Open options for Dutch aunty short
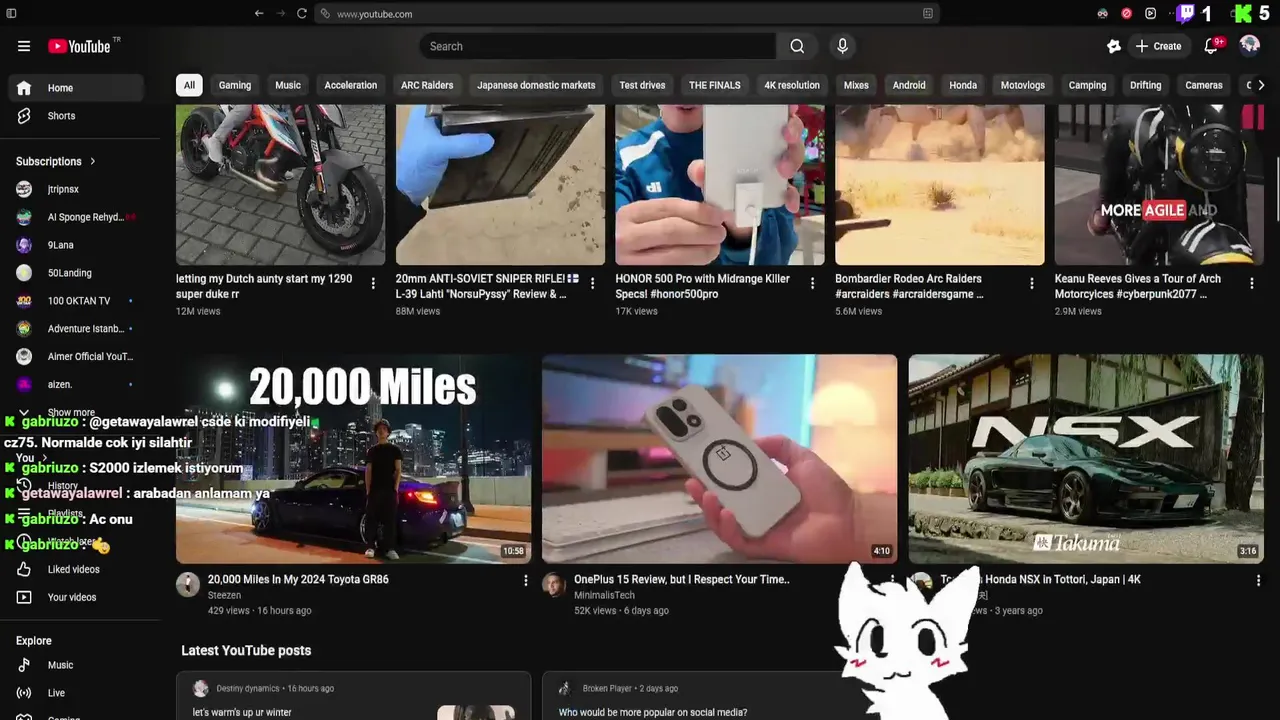 tap(373, 284)
